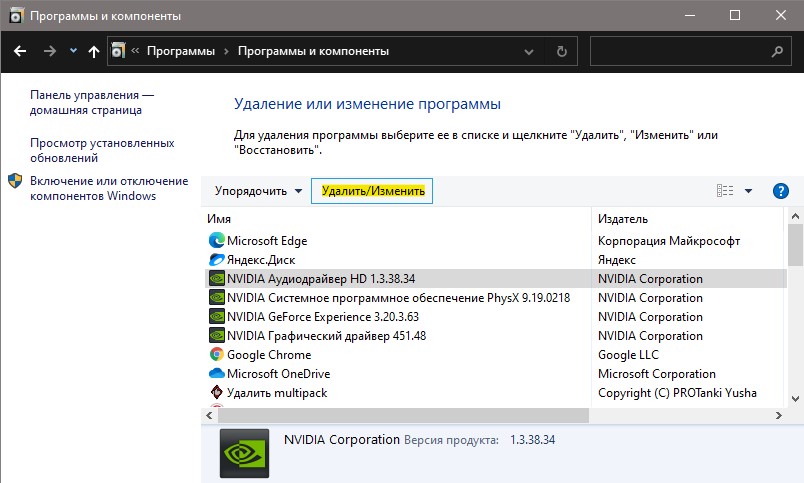Screen dimensions: 804x483
Task: Select the Microsoft OneDrive icon
Action: coord(217,373)
